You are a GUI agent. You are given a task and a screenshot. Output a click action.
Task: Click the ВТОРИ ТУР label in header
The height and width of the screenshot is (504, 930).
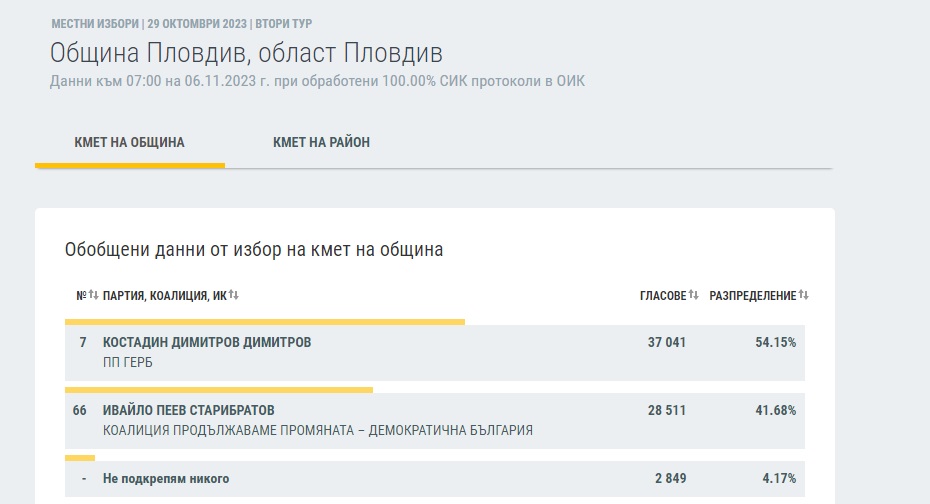point(290,23)
